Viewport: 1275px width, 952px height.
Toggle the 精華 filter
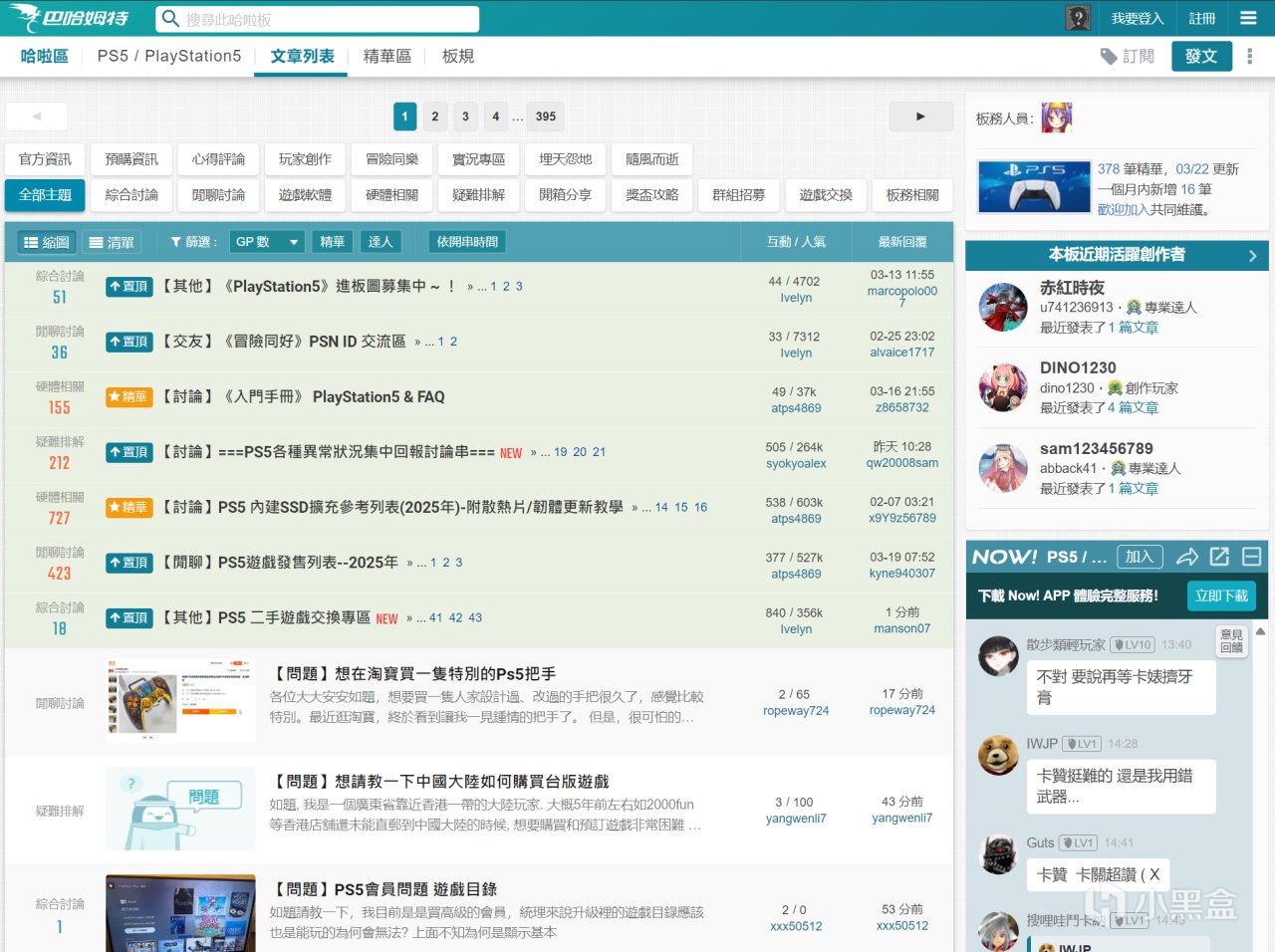(x=332, y=242)
